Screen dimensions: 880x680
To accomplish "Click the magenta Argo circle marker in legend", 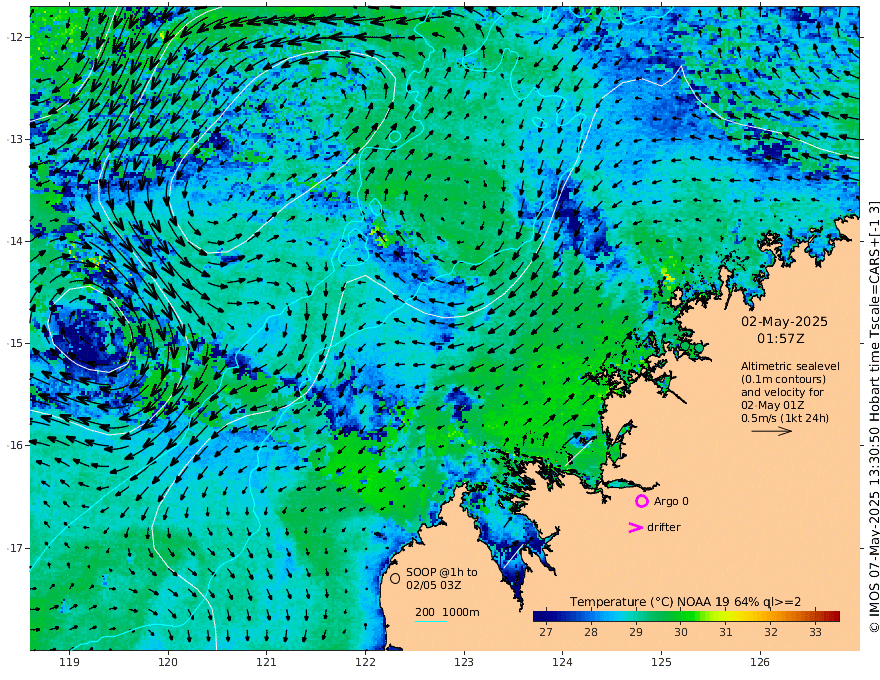I will (641, 501).
